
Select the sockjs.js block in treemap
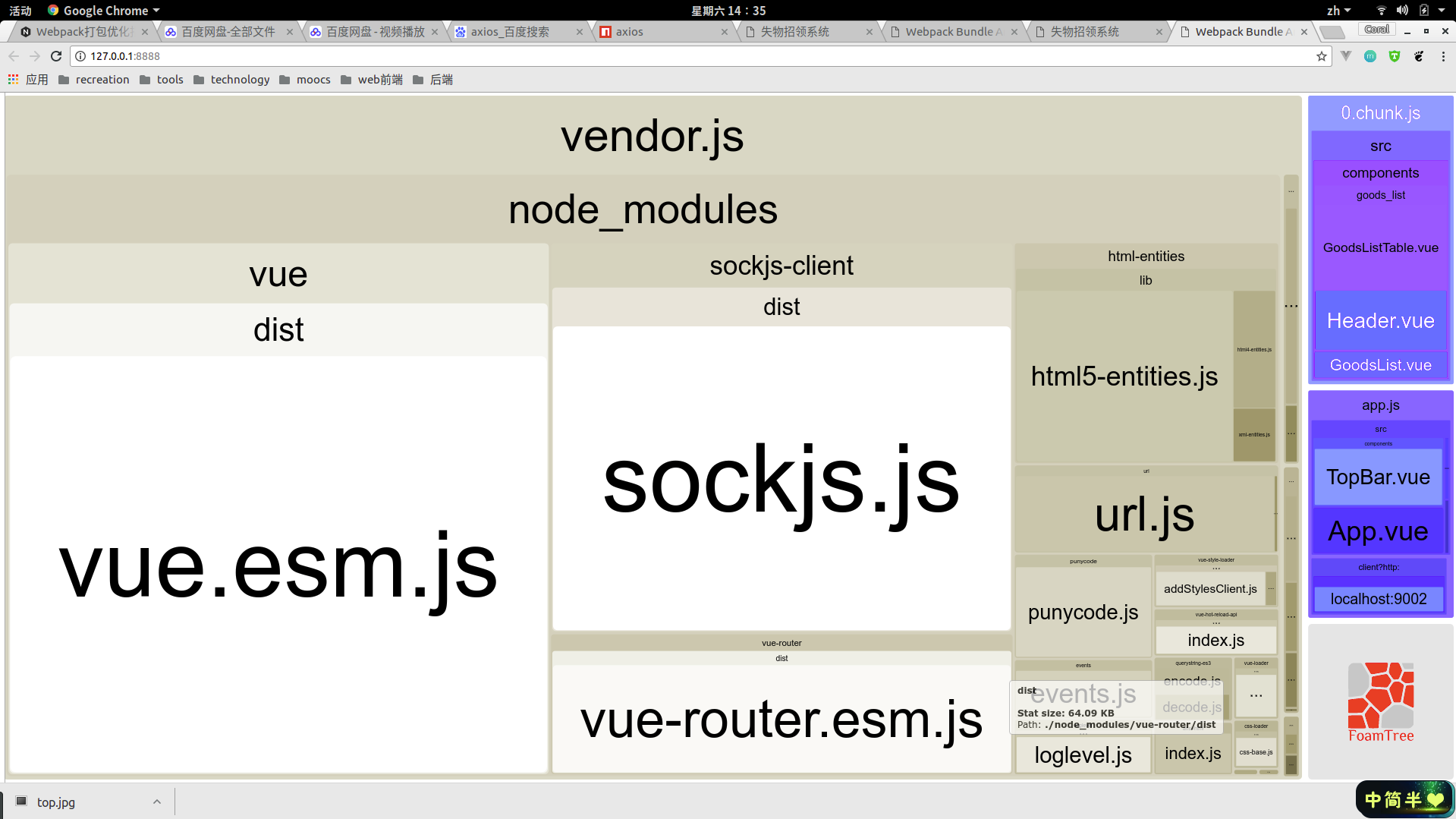point(781,478)
